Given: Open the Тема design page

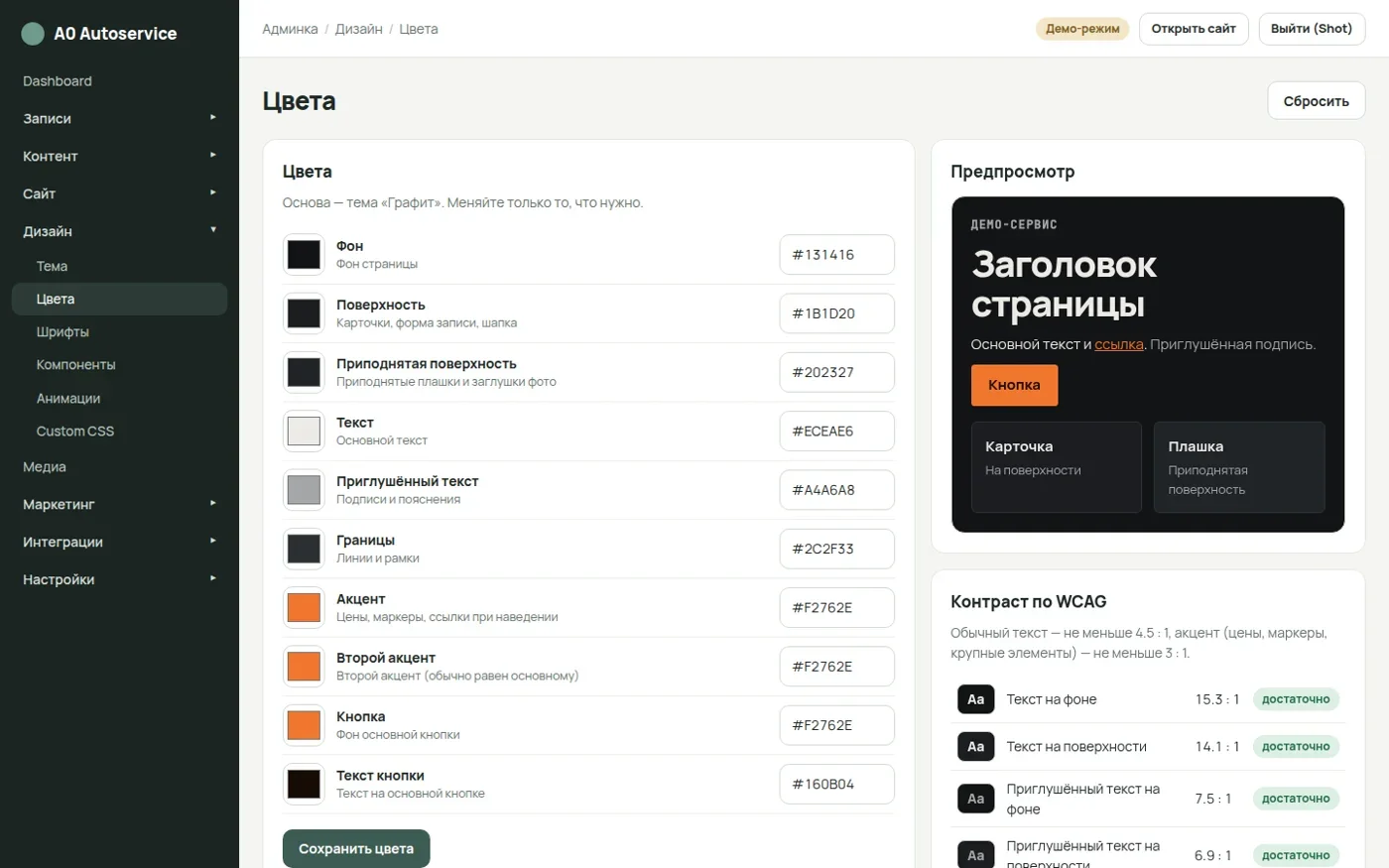Looking at the screenshot, I should [119, 266].
